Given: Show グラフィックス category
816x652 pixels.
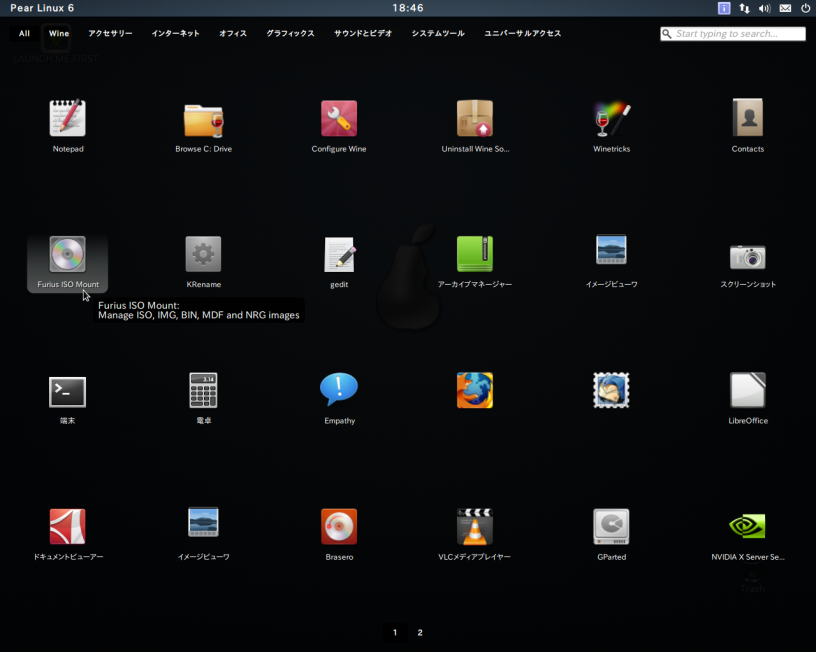Looking at the screenshot, I should coord(290,33).
